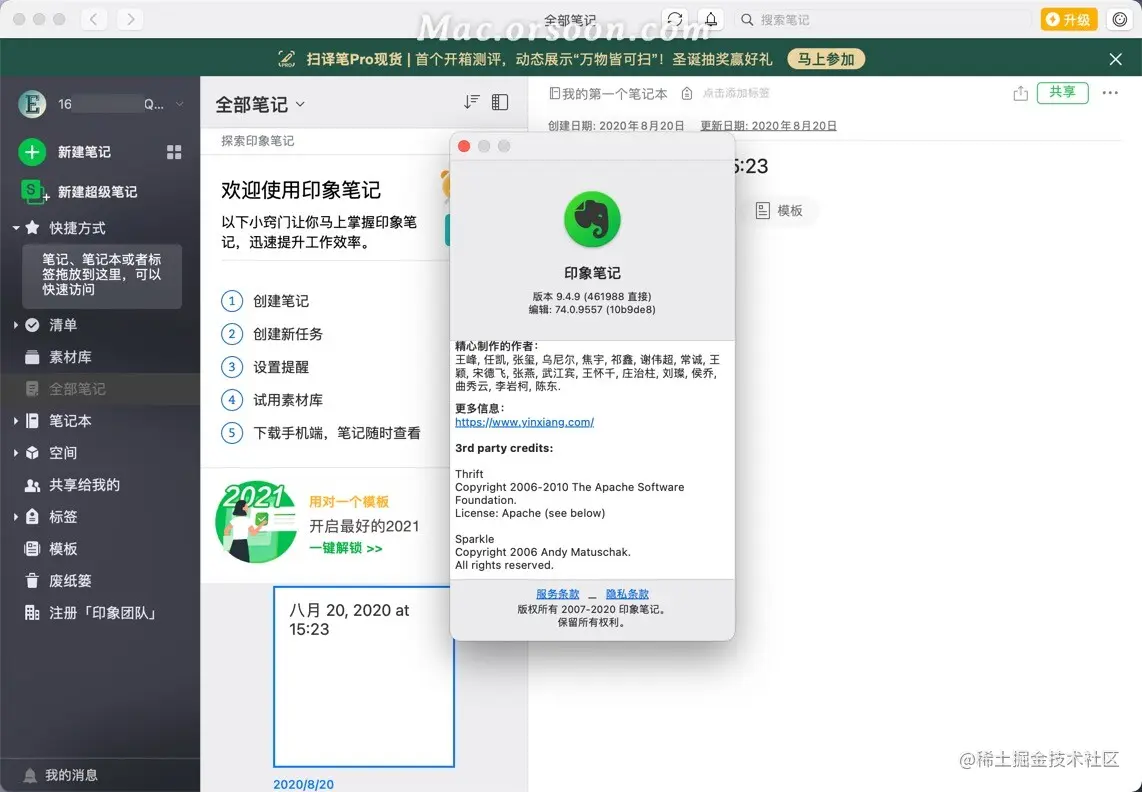The height and width of the screenshot is (792, 1142).
Task: Click the 模板 template button in the note
Action: pyautogui.click(x=779, y=211)
